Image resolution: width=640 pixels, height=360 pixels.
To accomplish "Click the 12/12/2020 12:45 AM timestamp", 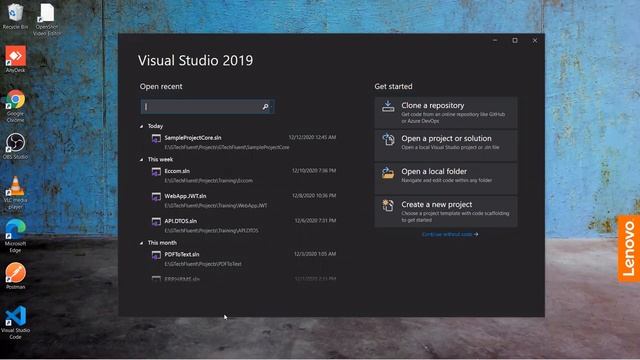I will (312, 137).
